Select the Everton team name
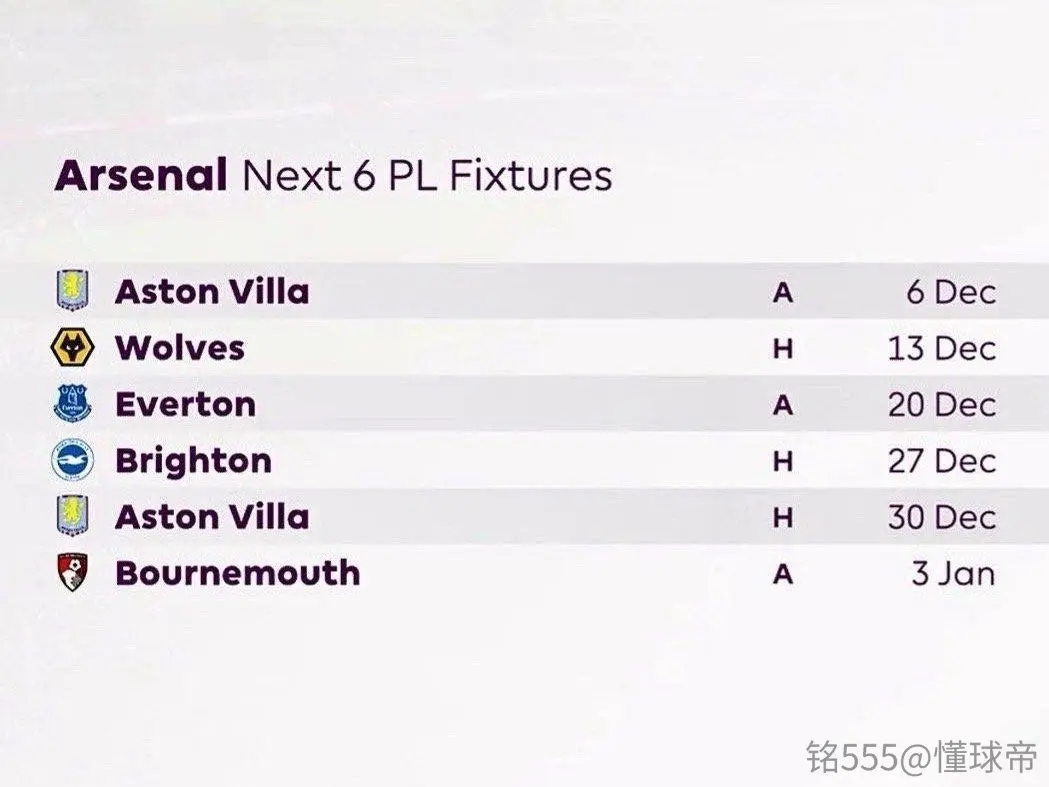The height and width of the screenshot is (787, 1049). pos(185,404)
